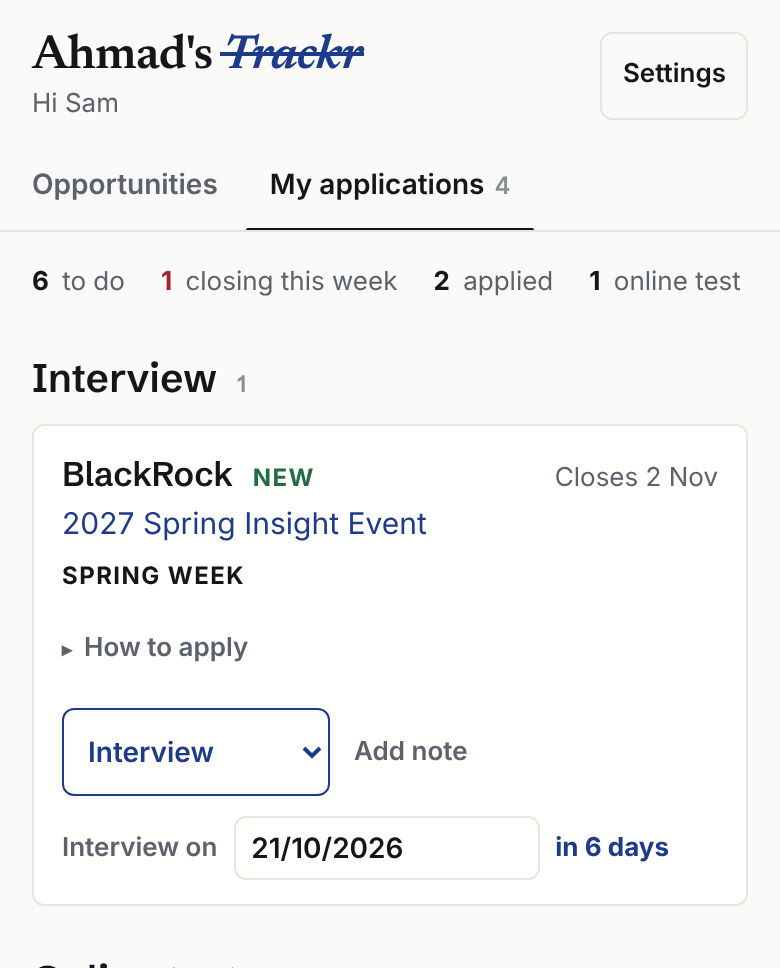
Task: Expand the How to apply section
Action: pos(155,648)
